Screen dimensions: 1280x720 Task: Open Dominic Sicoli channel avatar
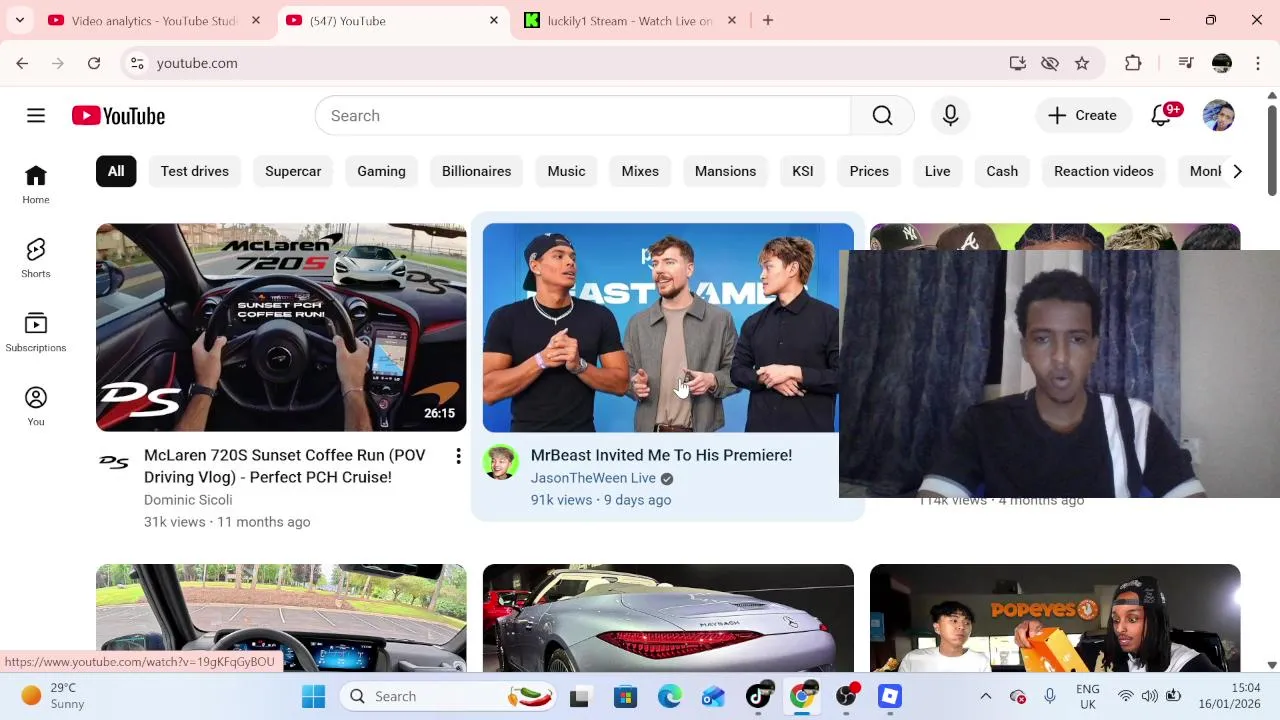114,462
